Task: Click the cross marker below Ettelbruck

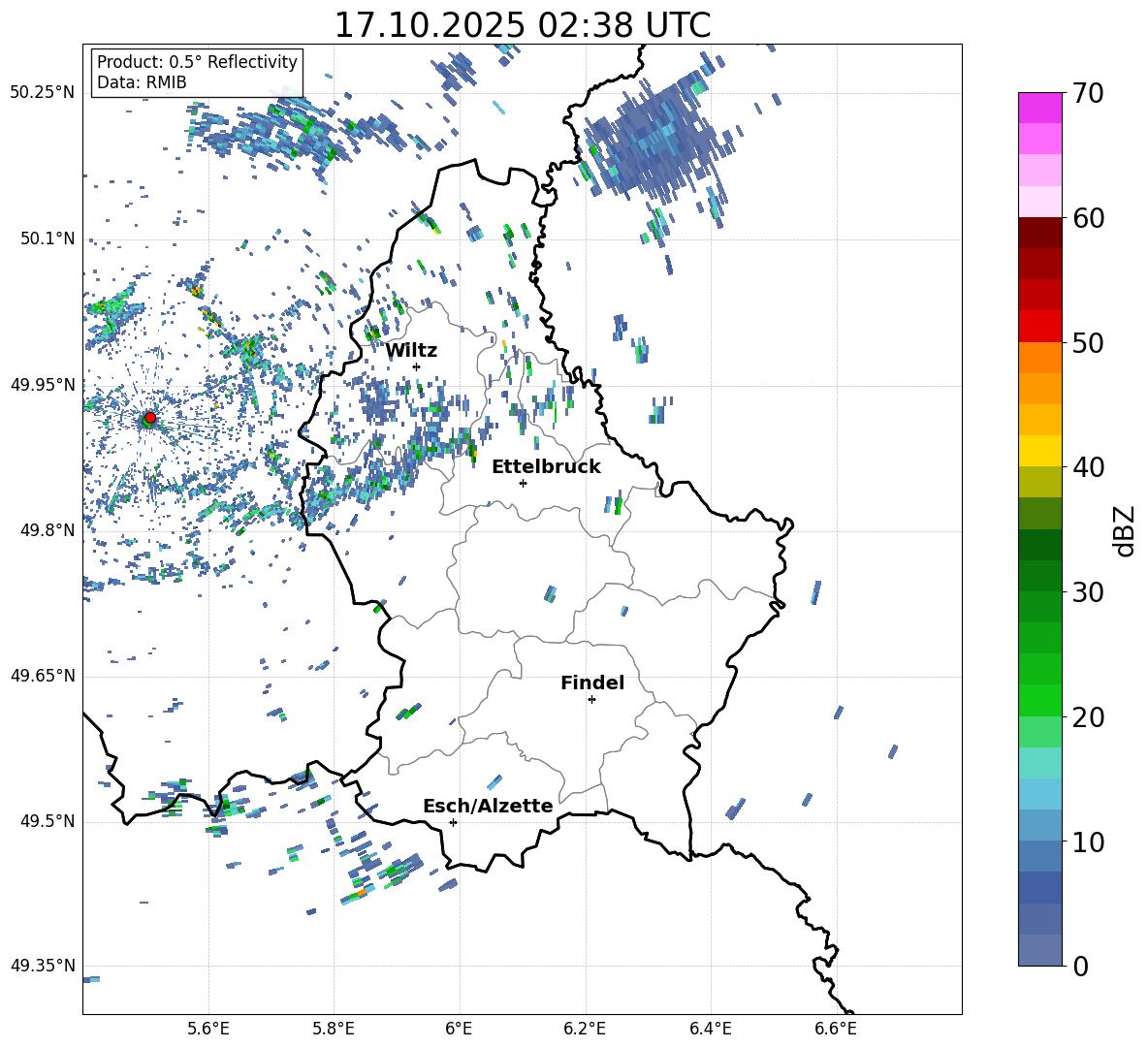Action: point(523,483)
